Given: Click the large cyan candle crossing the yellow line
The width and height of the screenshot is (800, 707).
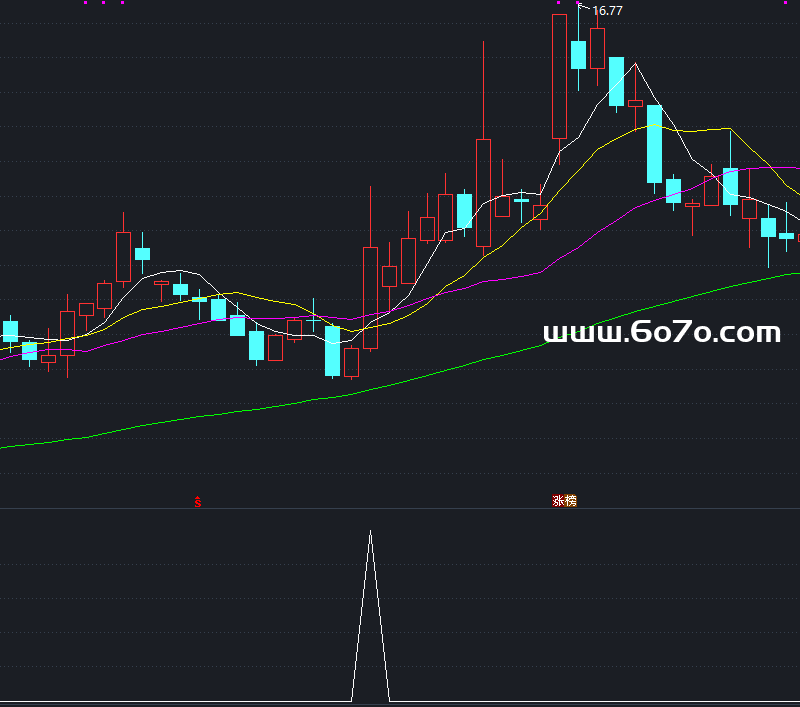Looking at the screenshot, I should 654,144.
